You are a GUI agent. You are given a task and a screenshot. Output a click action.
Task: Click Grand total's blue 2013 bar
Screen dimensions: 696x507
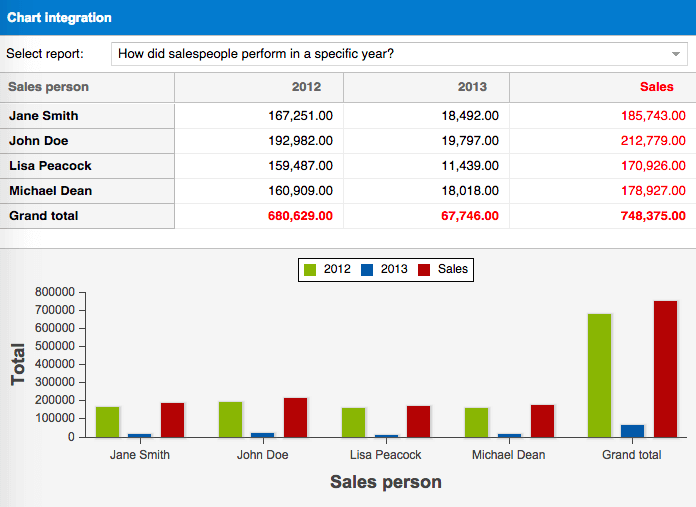pyautogui.click(x=633, y=431)
